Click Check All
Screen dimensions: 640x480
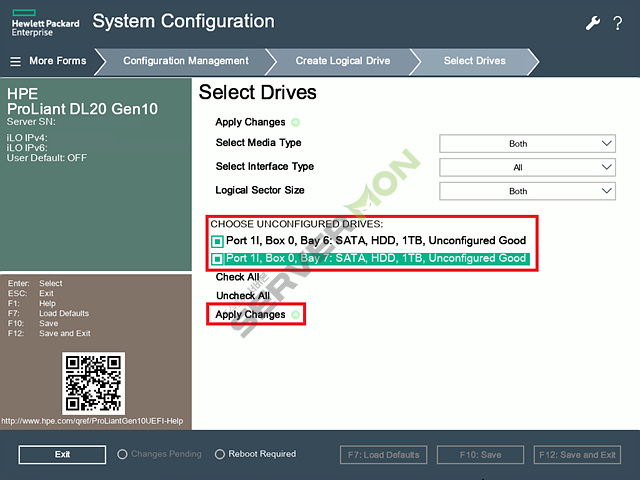click(238, 277)
